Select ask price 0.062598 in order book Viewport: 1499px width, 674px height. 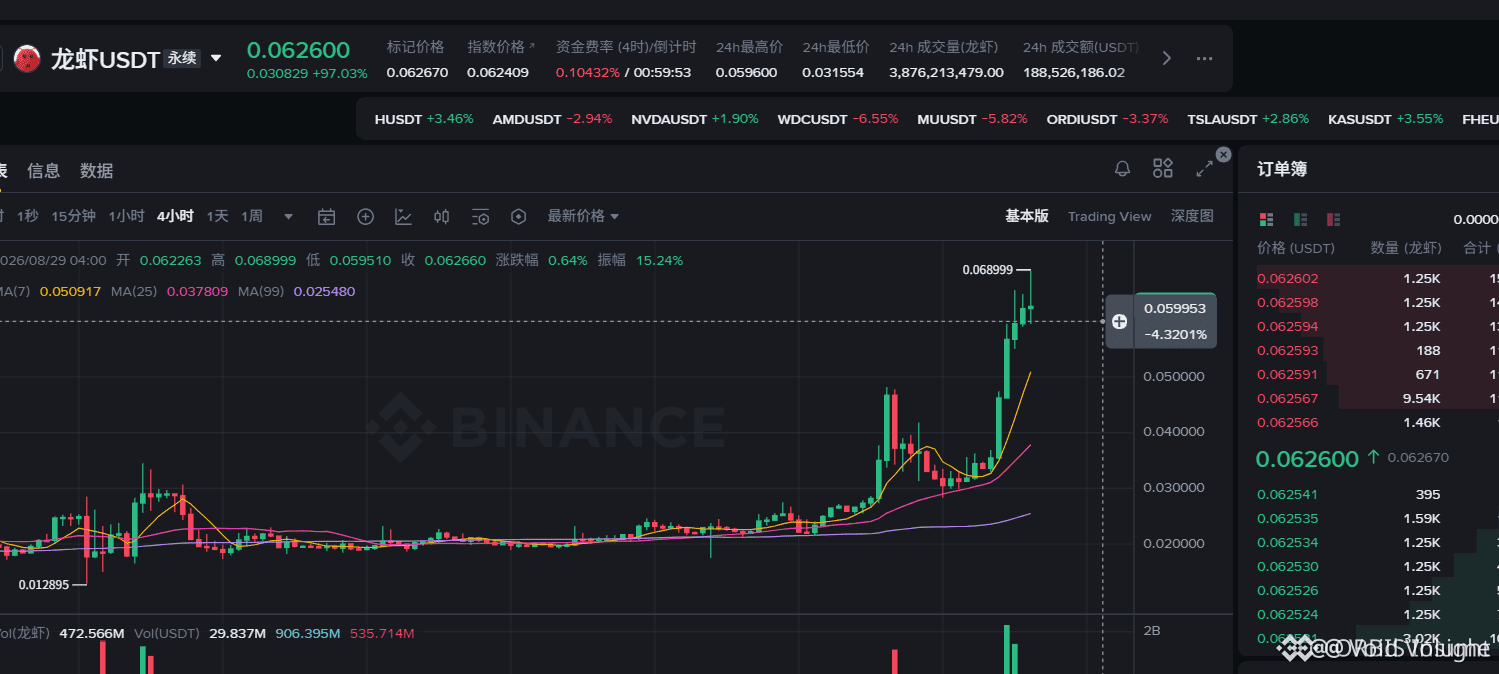coord(1287,303)
